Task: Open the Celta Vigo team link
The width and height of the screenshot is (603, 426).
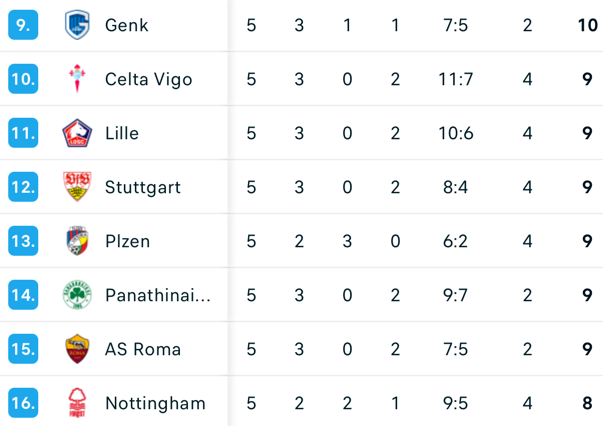Action: tap(148, 79)
